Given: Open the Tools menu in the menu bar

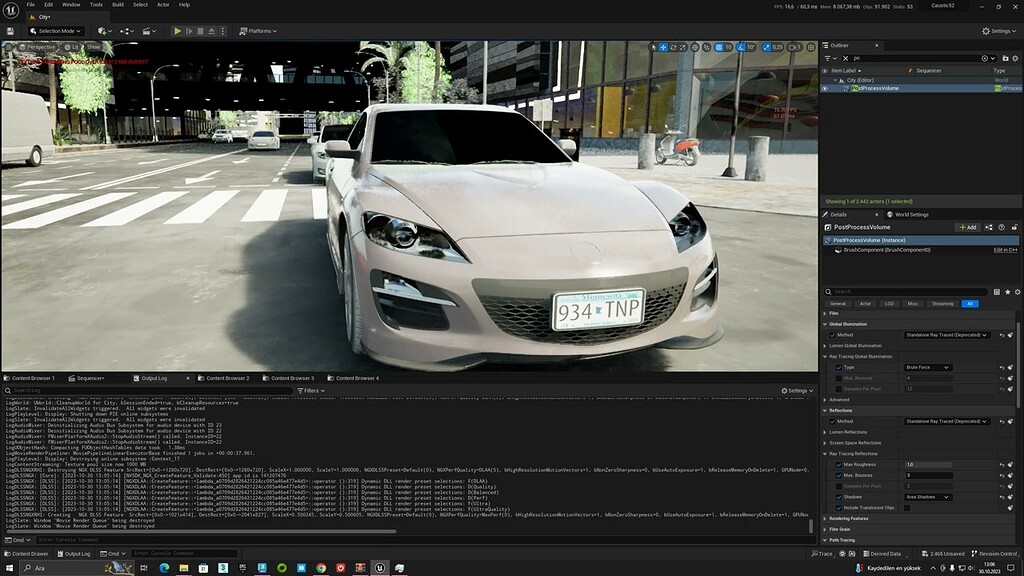Looking at the screenshot, I should pos(95,4).
